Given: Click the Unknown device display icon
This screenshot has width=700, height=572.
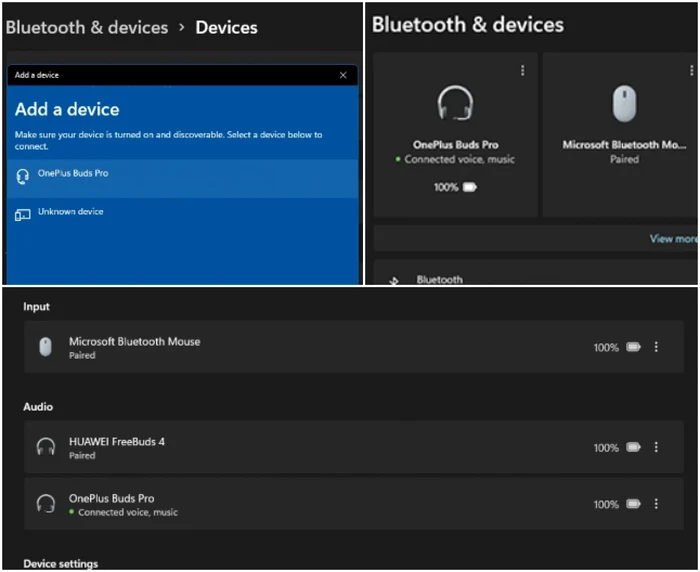Looking at the screenshot, I should [x=22, y=215].
